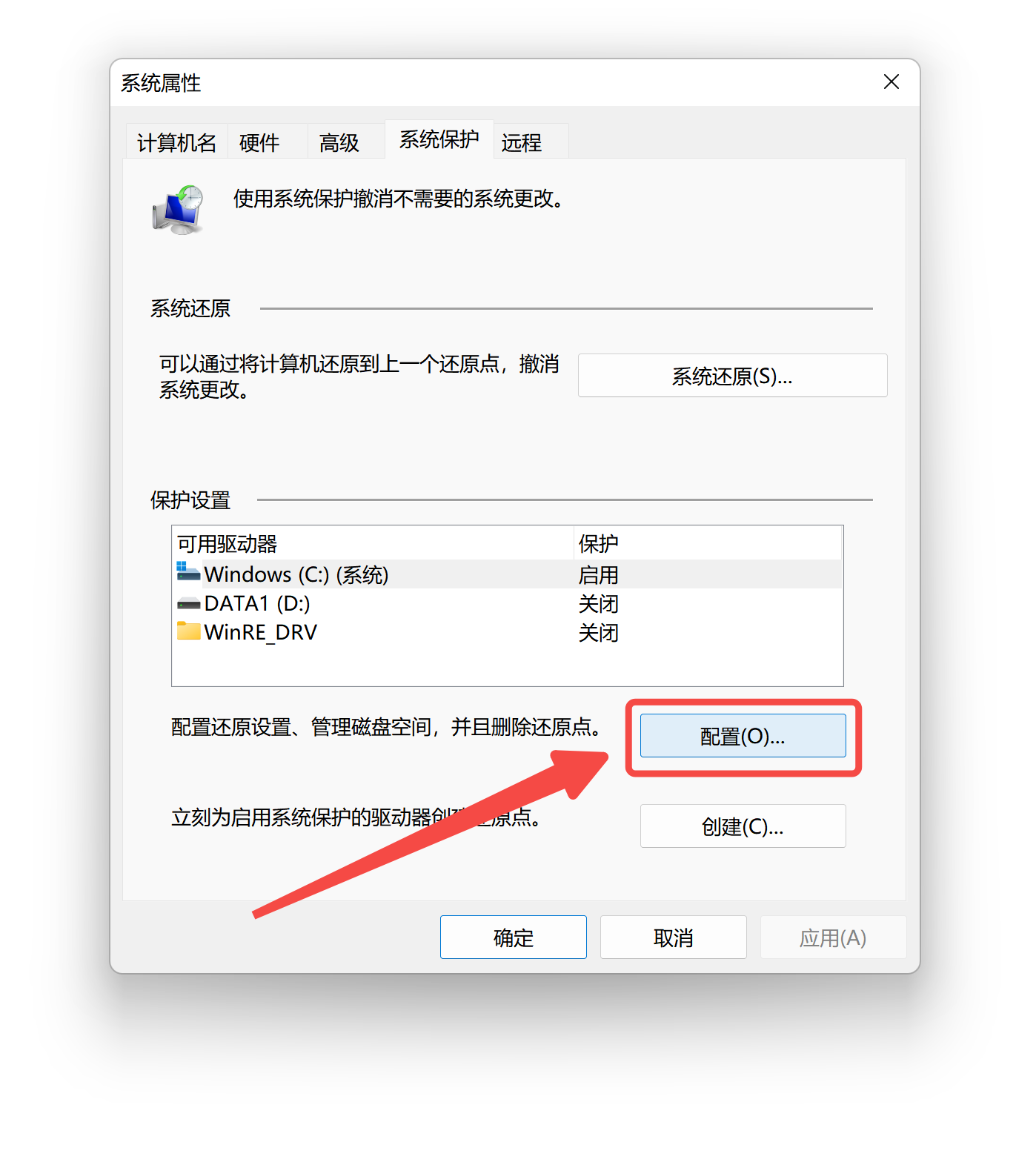1036x1165 pixels.
Task: Click the 取消 button
Action: [673, 937]
